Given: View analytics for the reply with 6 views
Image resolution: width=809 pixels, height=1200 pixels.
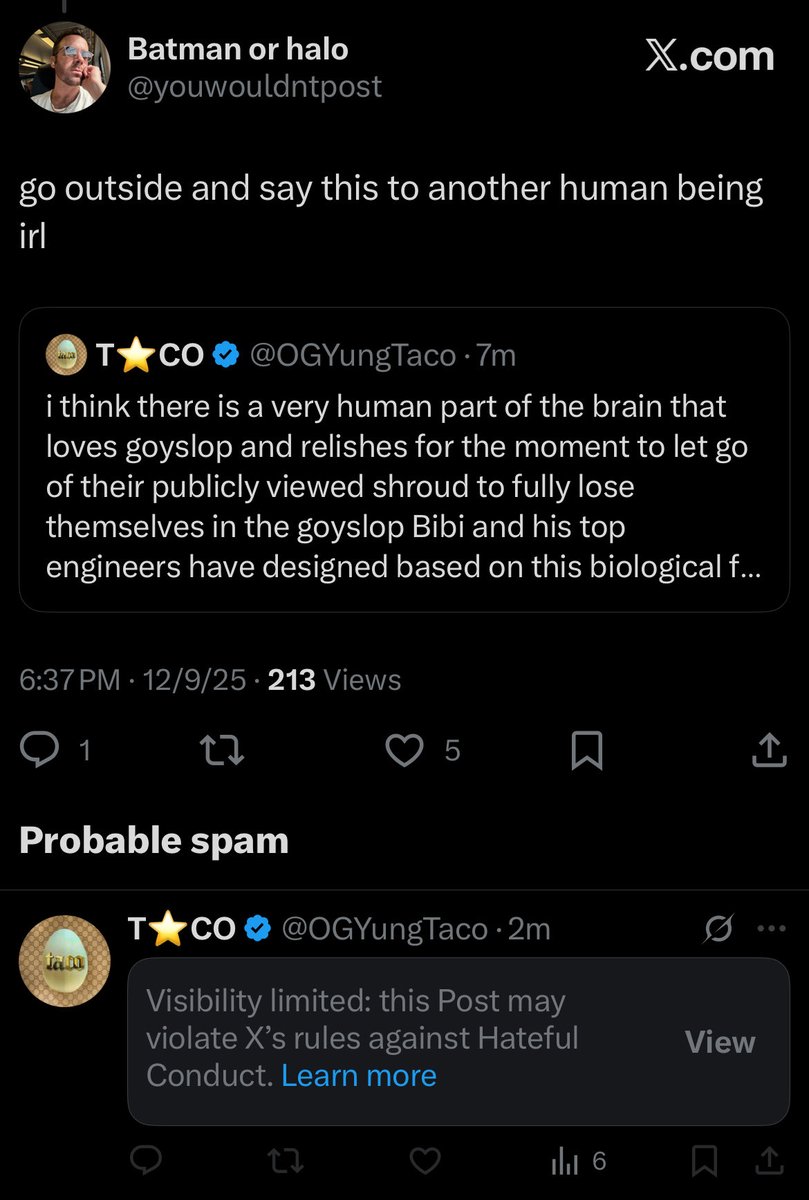Looking at the screenshot, I should click(578, 1161).
